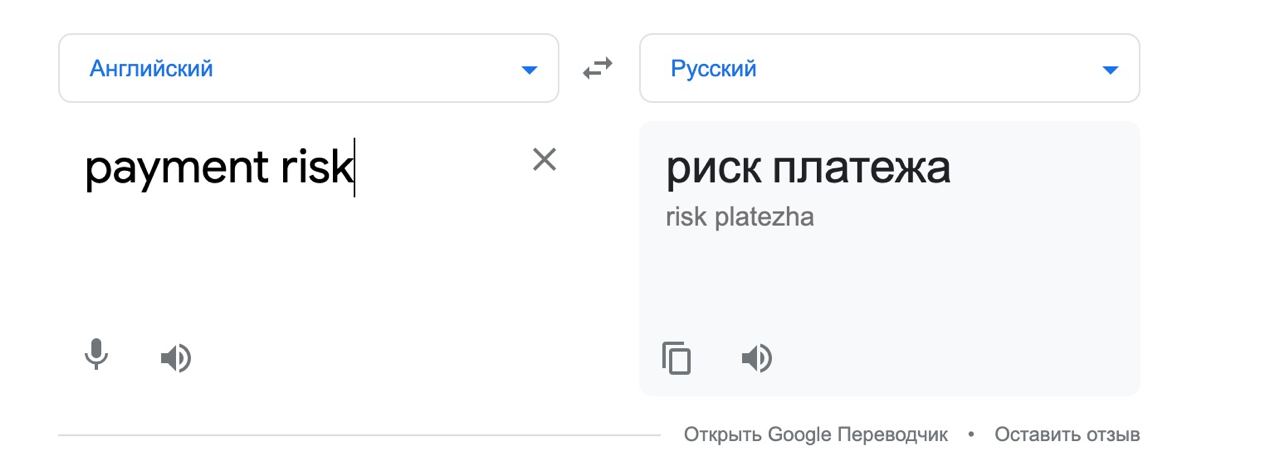Click the word "платежа" in the translation
The height and width of the screenshot is (471, 1280).
pyautogui.click(x=861, y=168)
